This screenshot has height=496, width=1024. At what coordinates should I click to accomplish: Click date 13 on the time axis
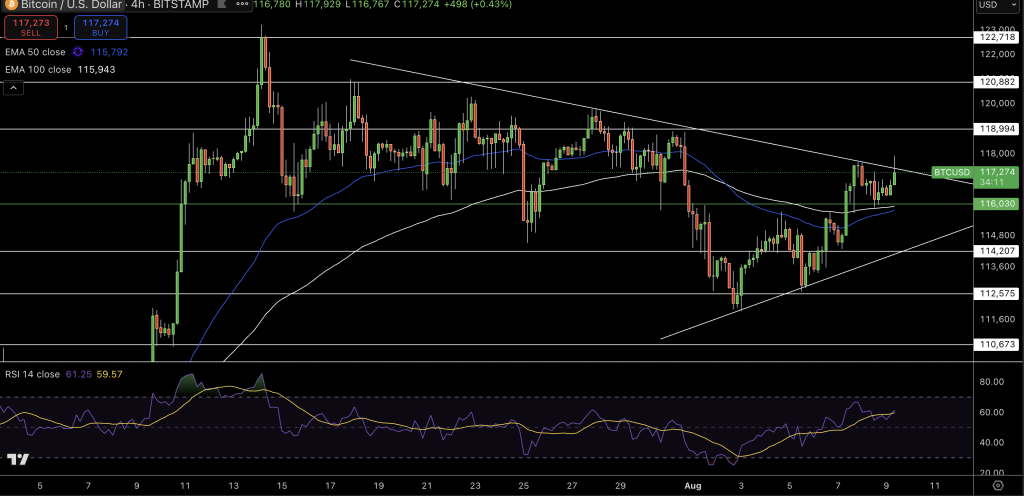coord(234,486)
